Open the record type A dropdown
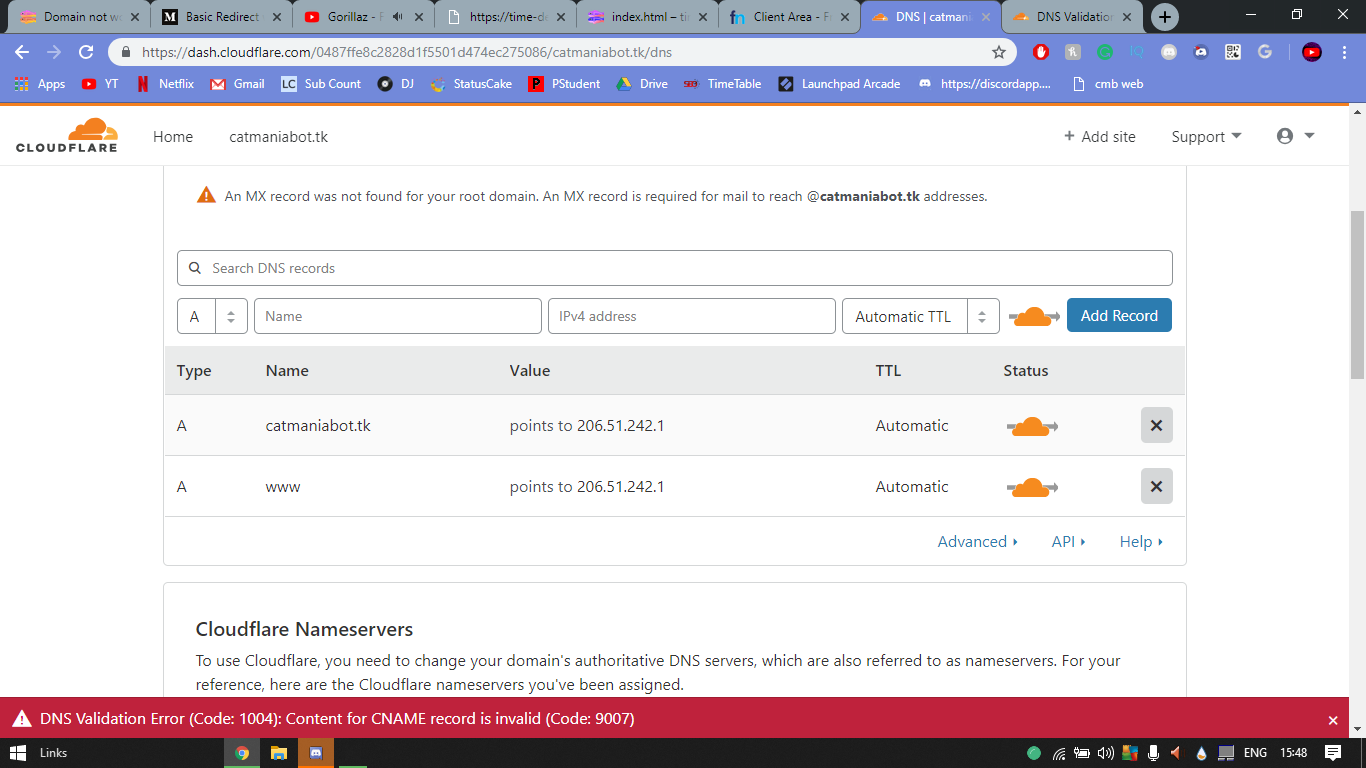Image resolution: width=1366 pixels, height=768 pixels. click(x=212, y=316)
